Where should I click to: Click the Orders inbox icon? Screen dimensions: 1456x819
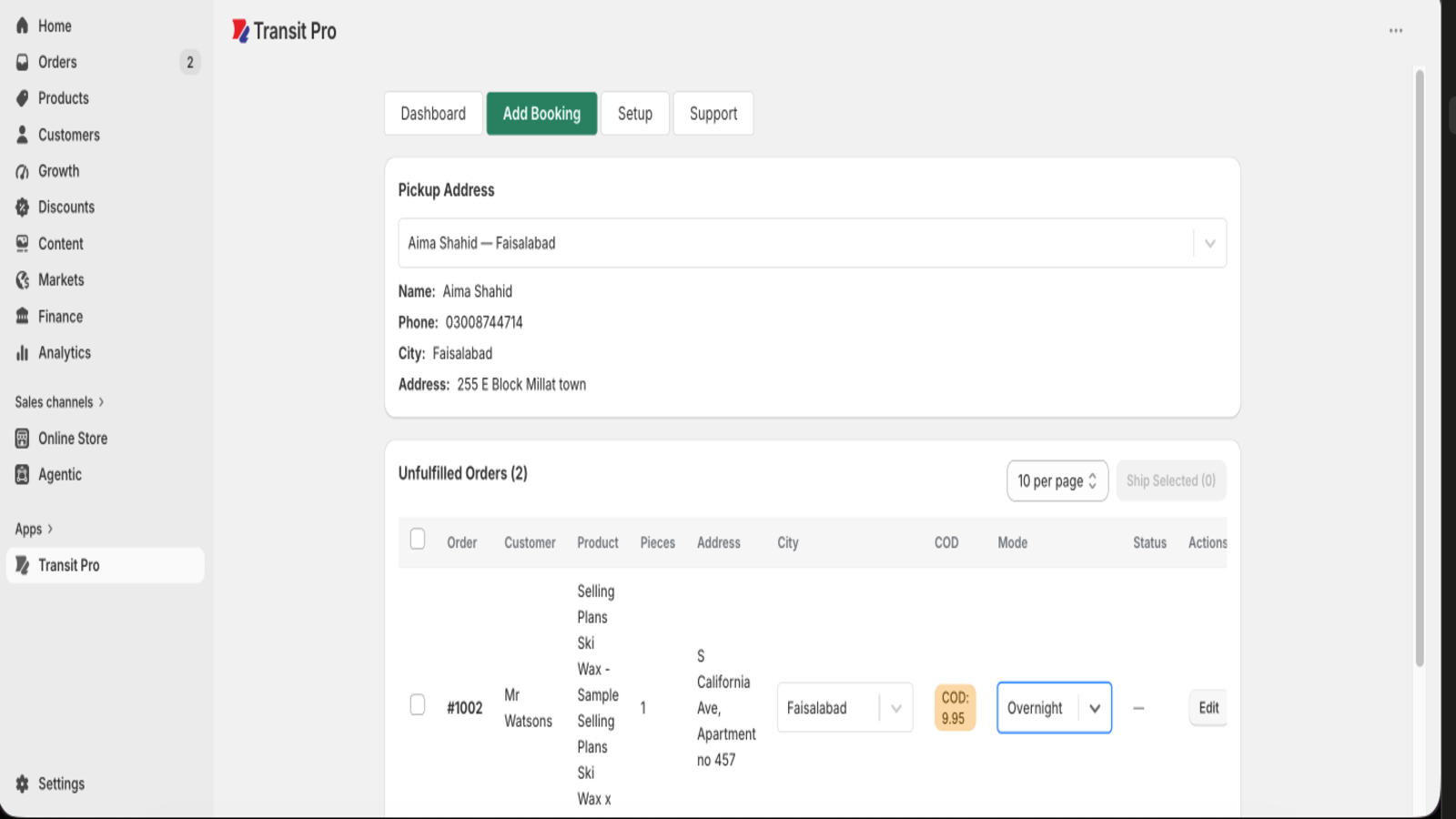click(23, 62)
